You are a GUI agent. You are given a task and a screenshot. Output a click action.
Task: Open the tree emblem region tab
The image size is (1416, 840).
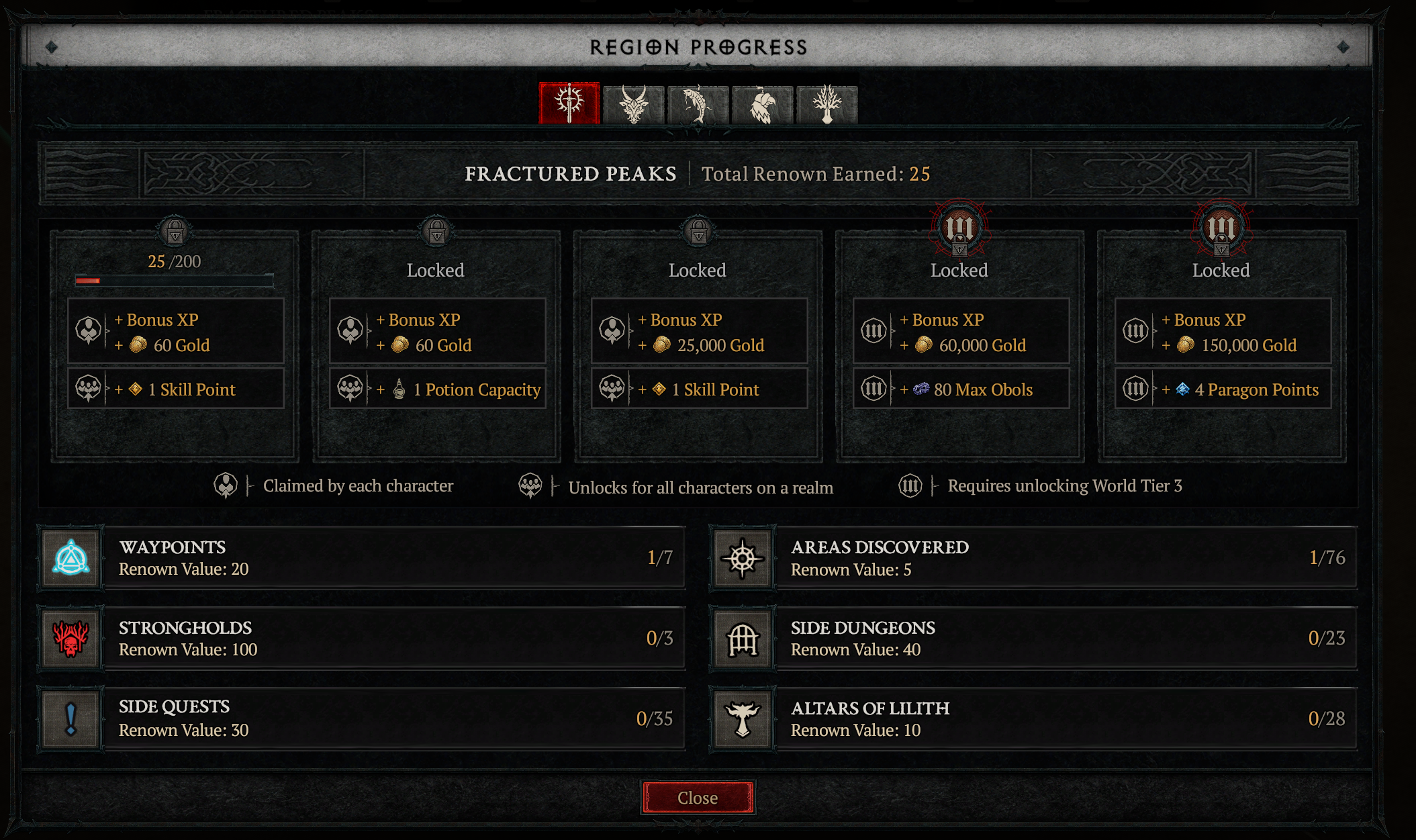[x=827, y=104]
